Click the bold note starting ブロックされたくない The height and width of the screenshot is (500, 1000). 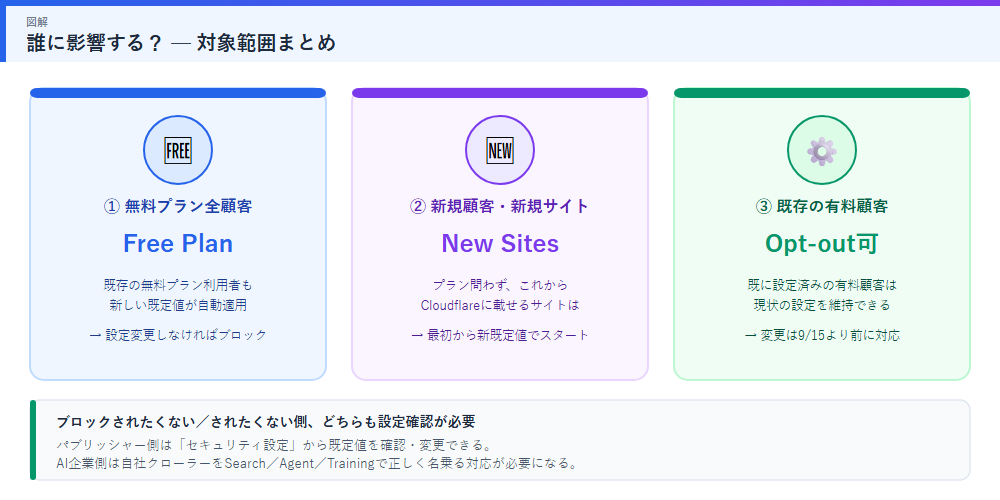[266, 422]
